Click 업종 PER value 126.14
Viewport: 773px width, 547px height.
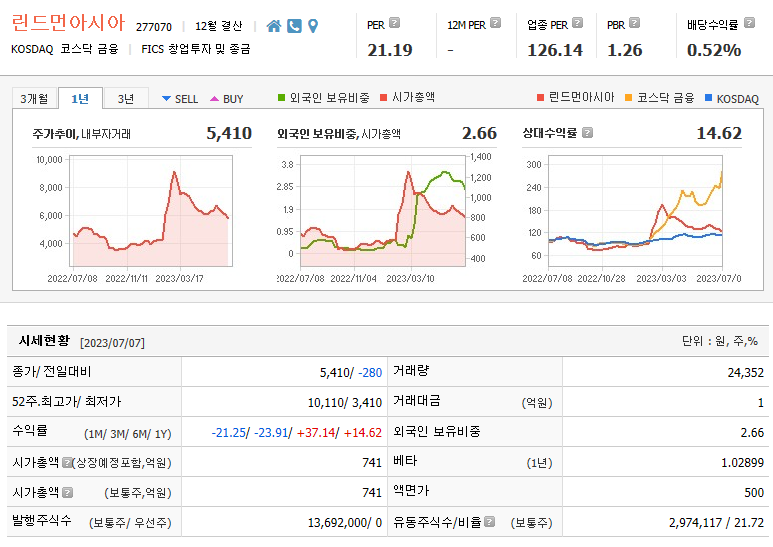point(555,50)
